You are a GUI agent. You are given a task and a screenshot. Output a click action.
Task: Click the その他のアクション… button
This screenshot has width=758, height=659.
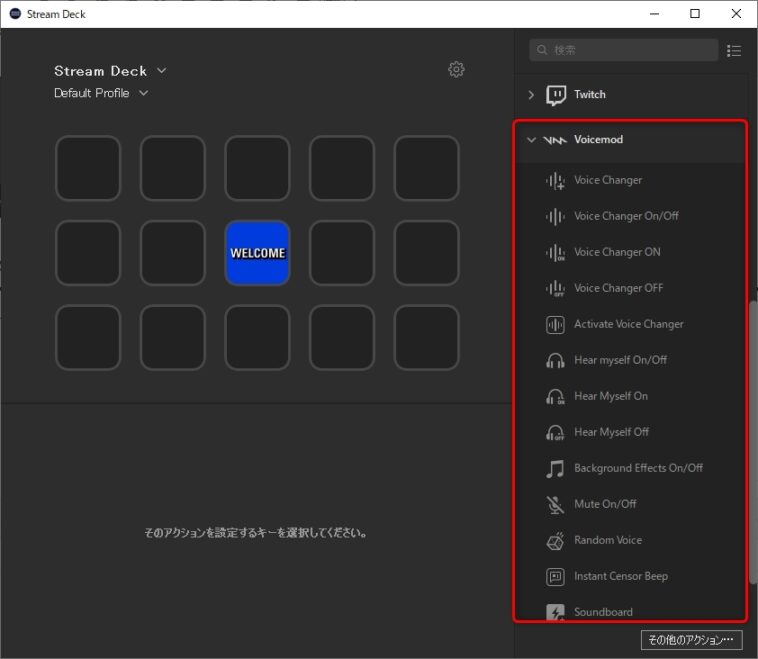point(691,640)
